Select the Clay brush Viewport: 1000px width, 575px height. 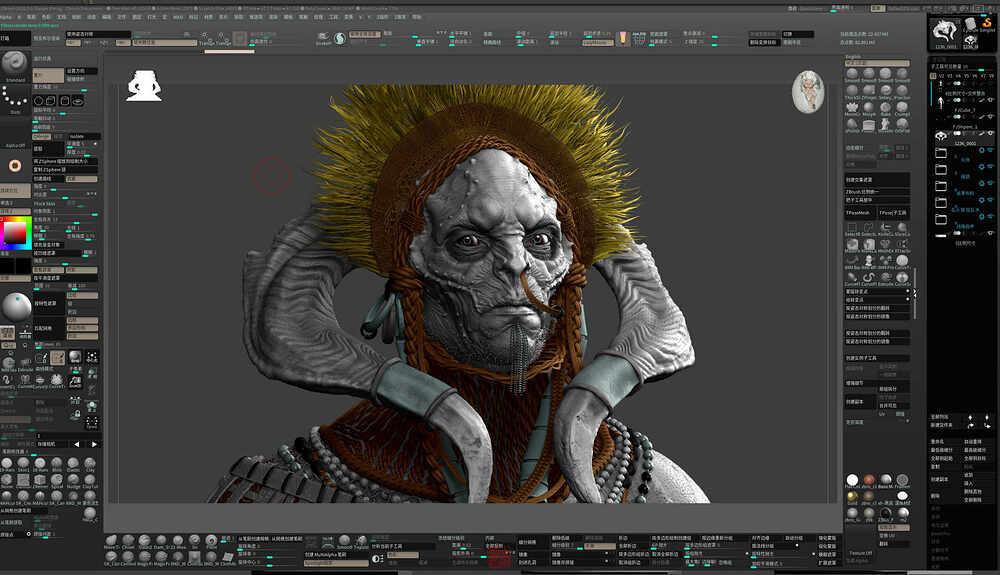(90, 463)
